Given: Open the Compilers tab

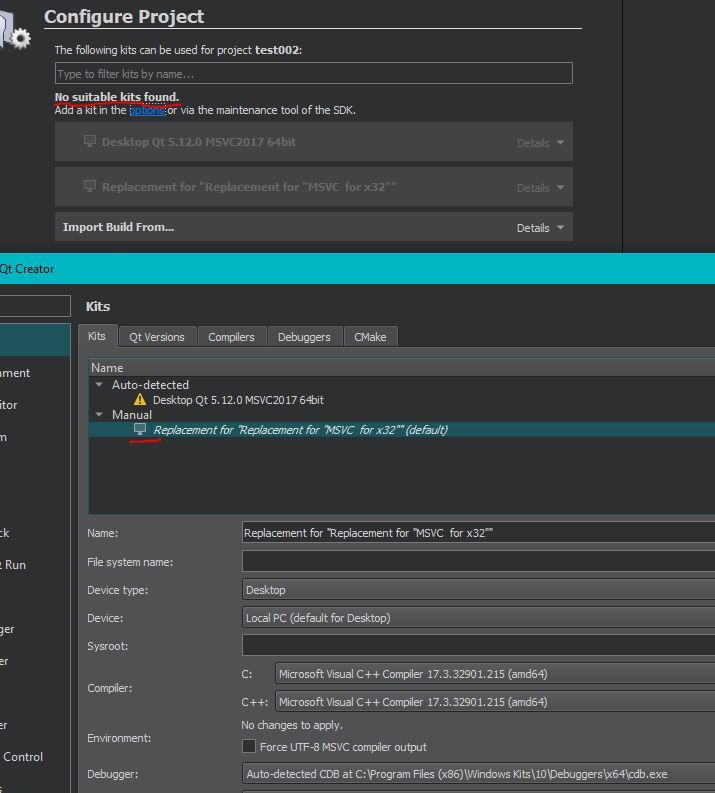Looking at the screenshot, I should click(231, 337).
